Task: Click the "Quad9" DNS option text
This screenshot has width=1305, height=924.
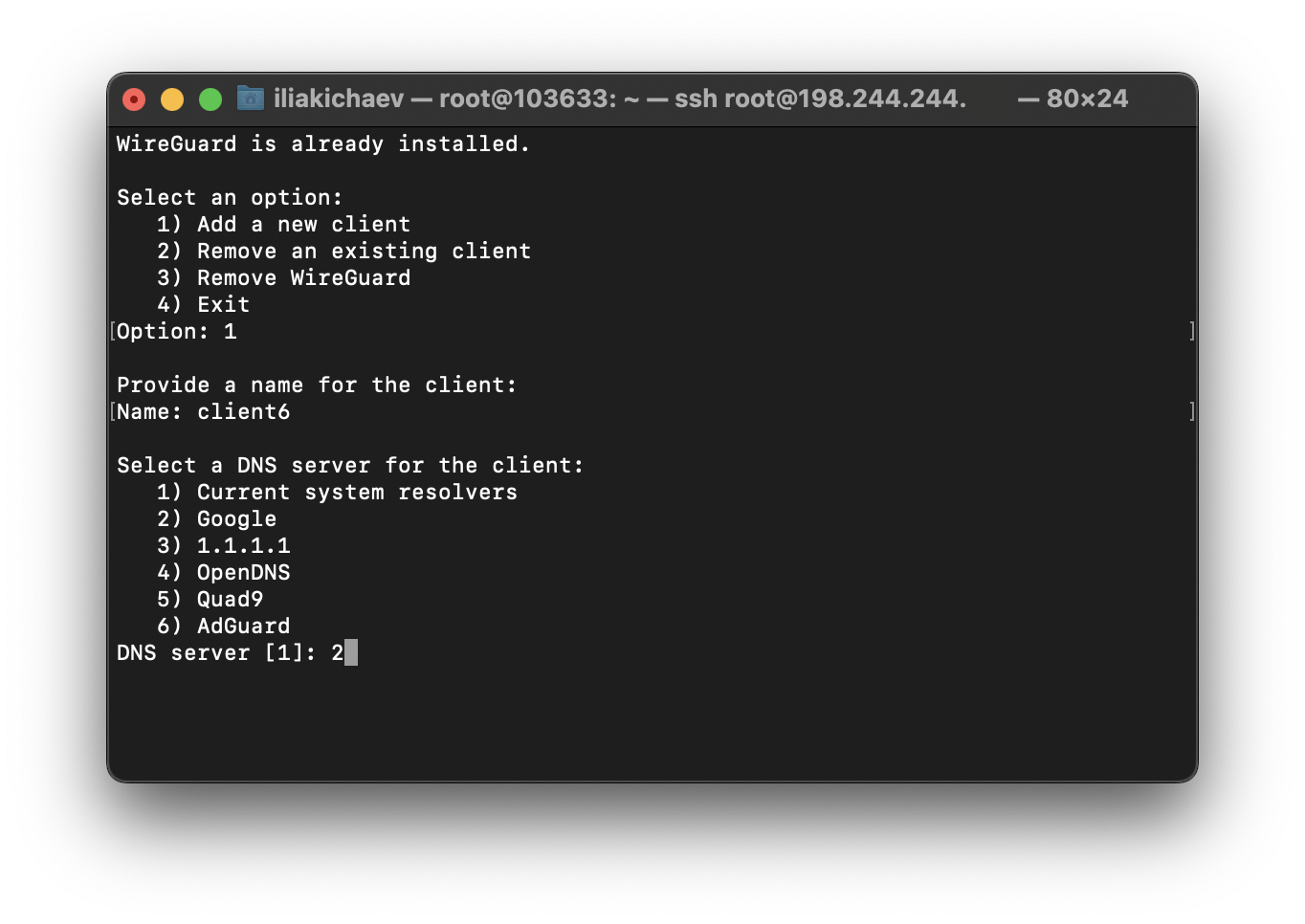Action: pos(230,600)
